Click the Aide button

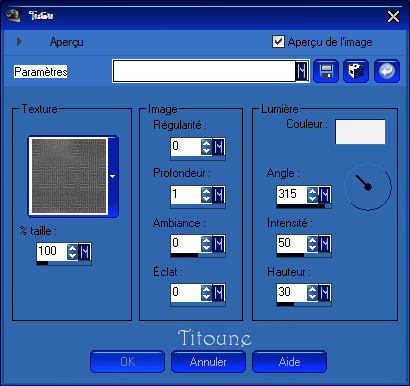click(289, 362)
